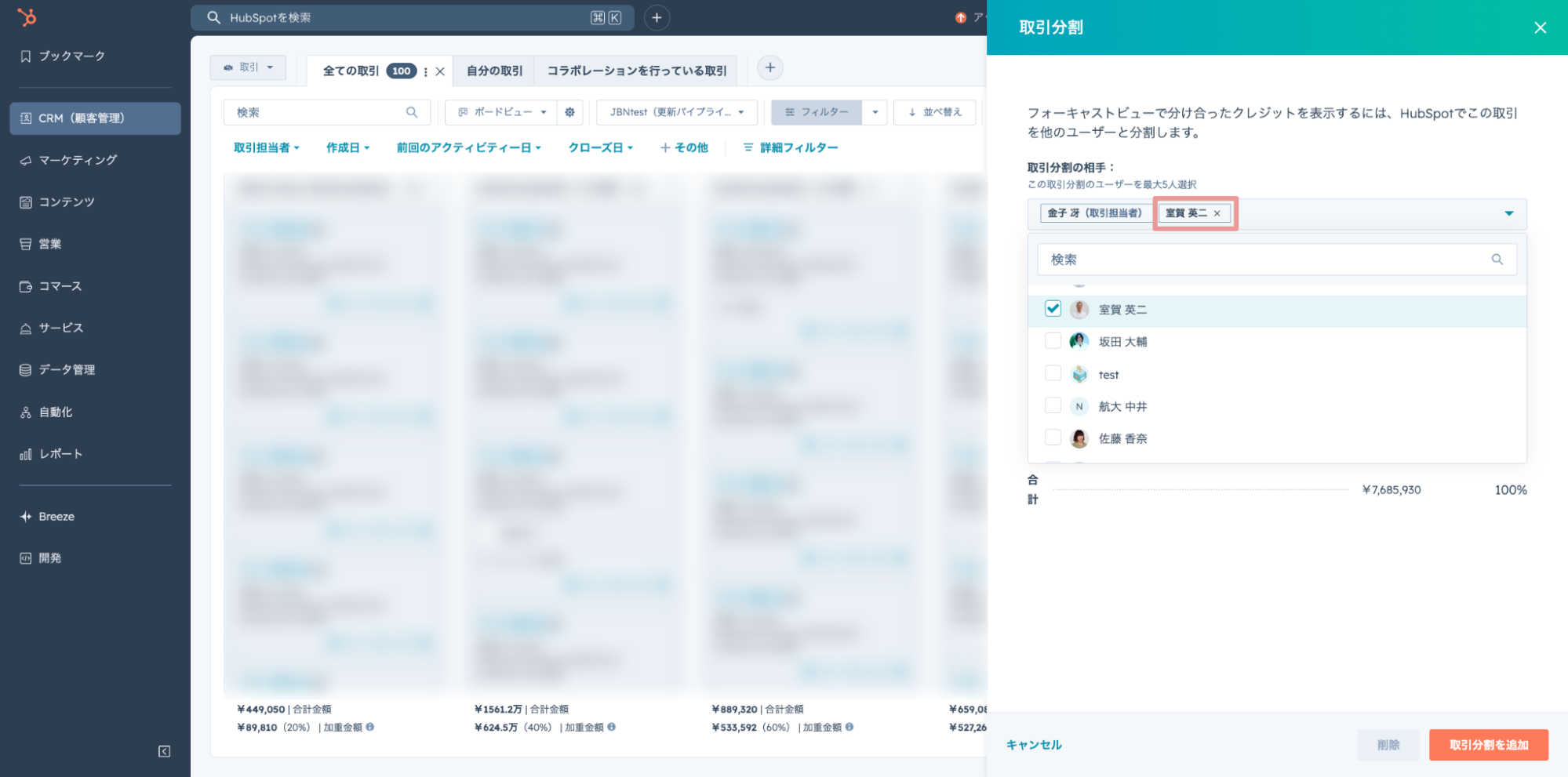Click the キャンセル link

click(1034, 745)
